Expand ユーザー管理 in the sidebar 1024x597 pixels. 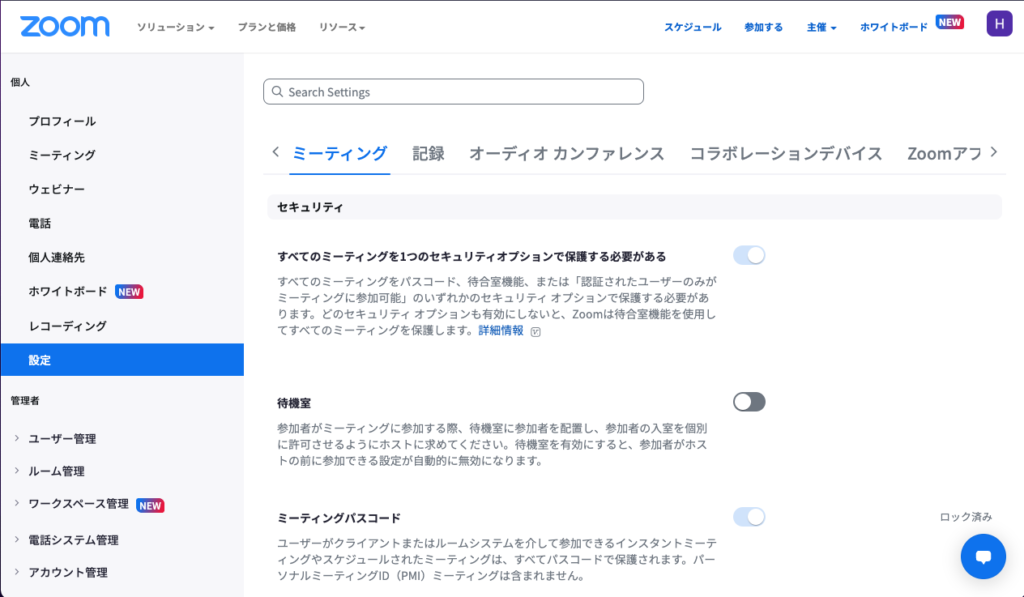[62, 438]
